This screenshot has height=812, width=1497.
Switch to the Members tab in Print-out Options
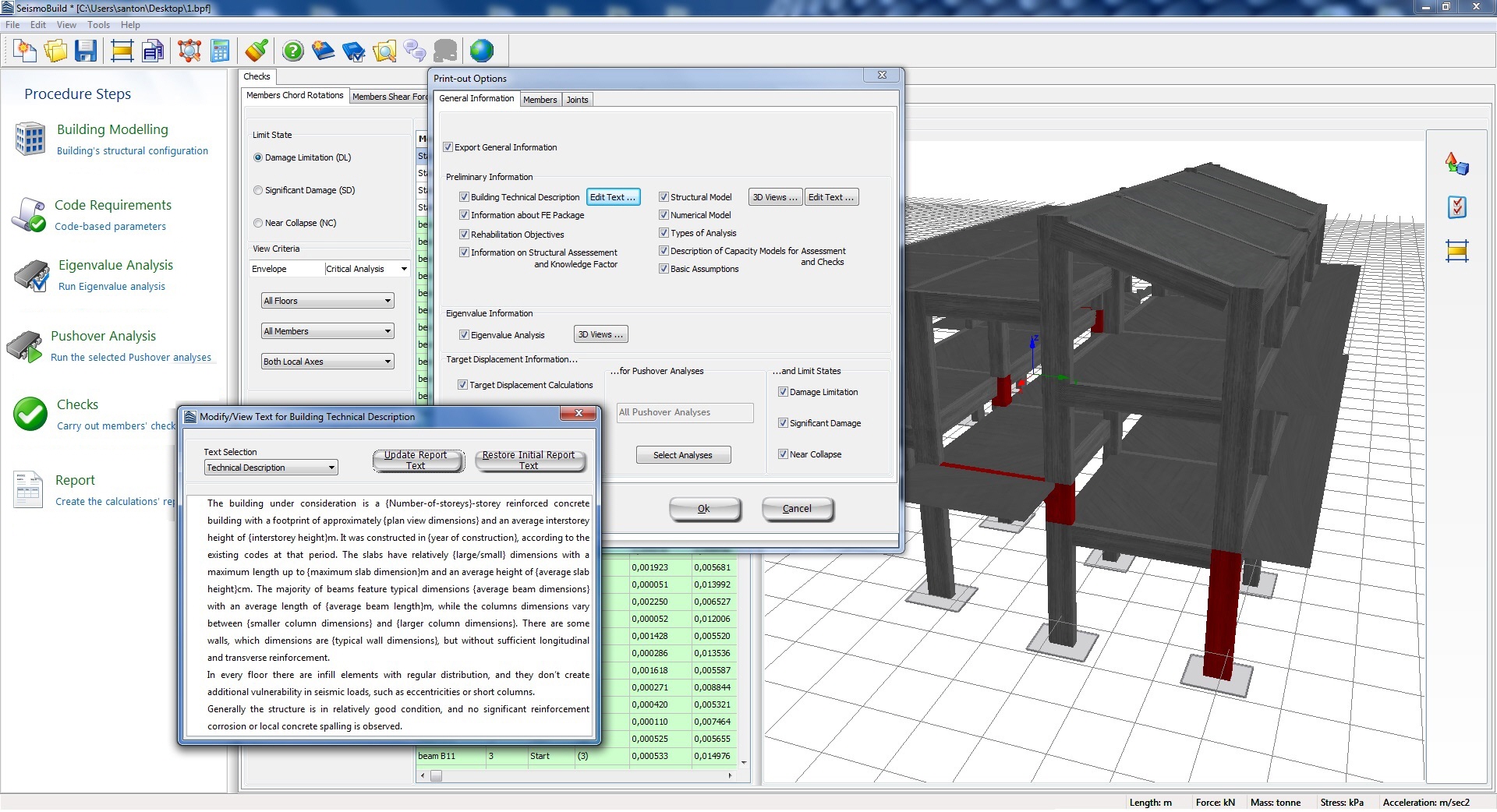pos(540,100)
